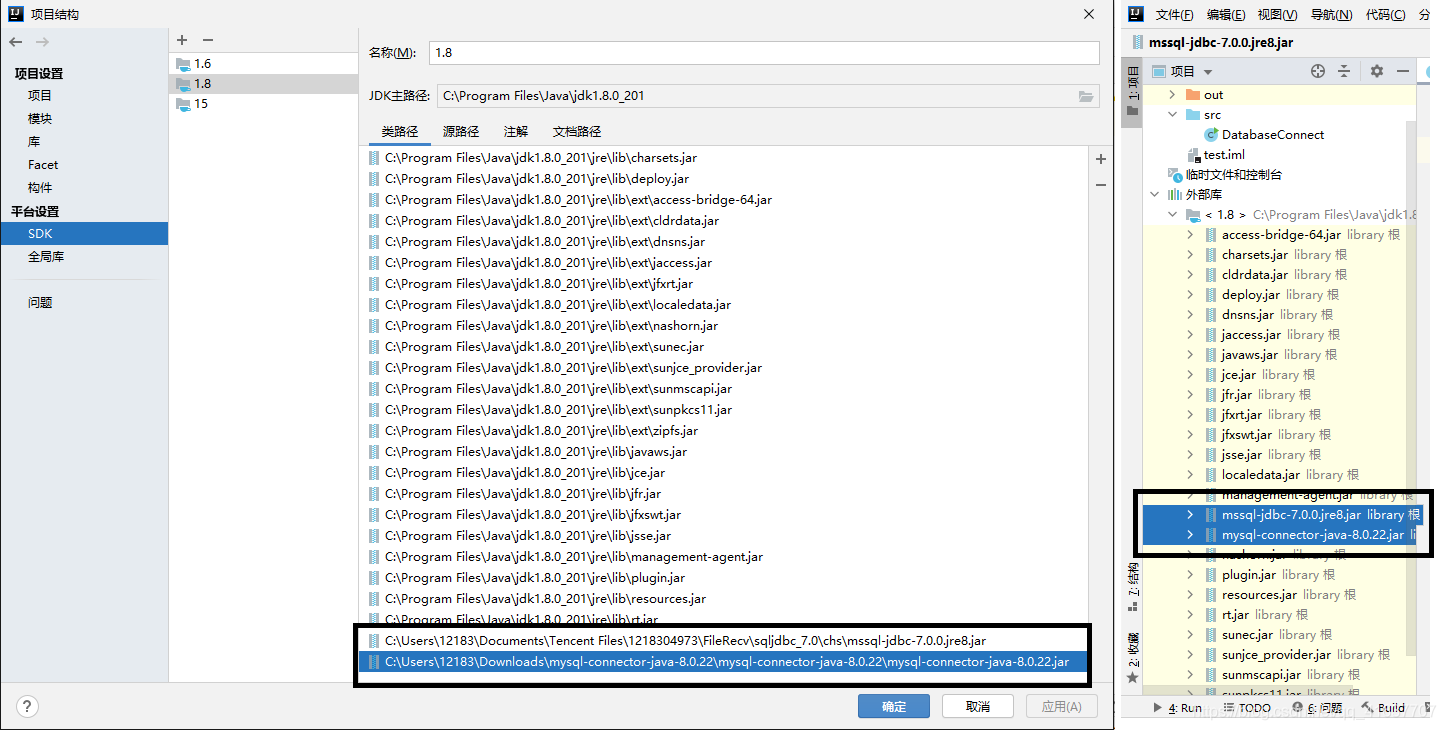
Task: Click the back navigation arrow in Project Structure
Action: pyautogui.click(x=16, y=41)
